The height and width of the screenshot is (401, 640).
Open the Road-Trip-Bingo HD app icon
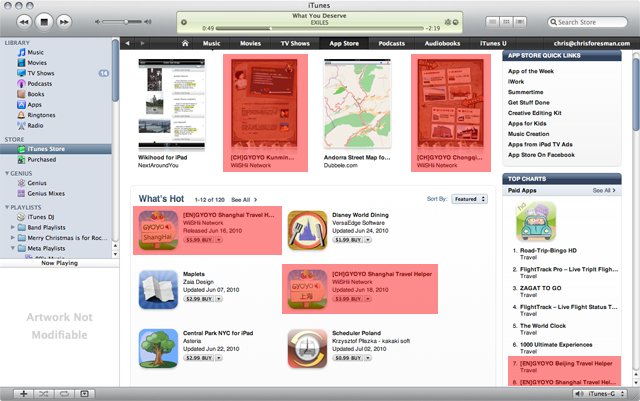(536, 221)
